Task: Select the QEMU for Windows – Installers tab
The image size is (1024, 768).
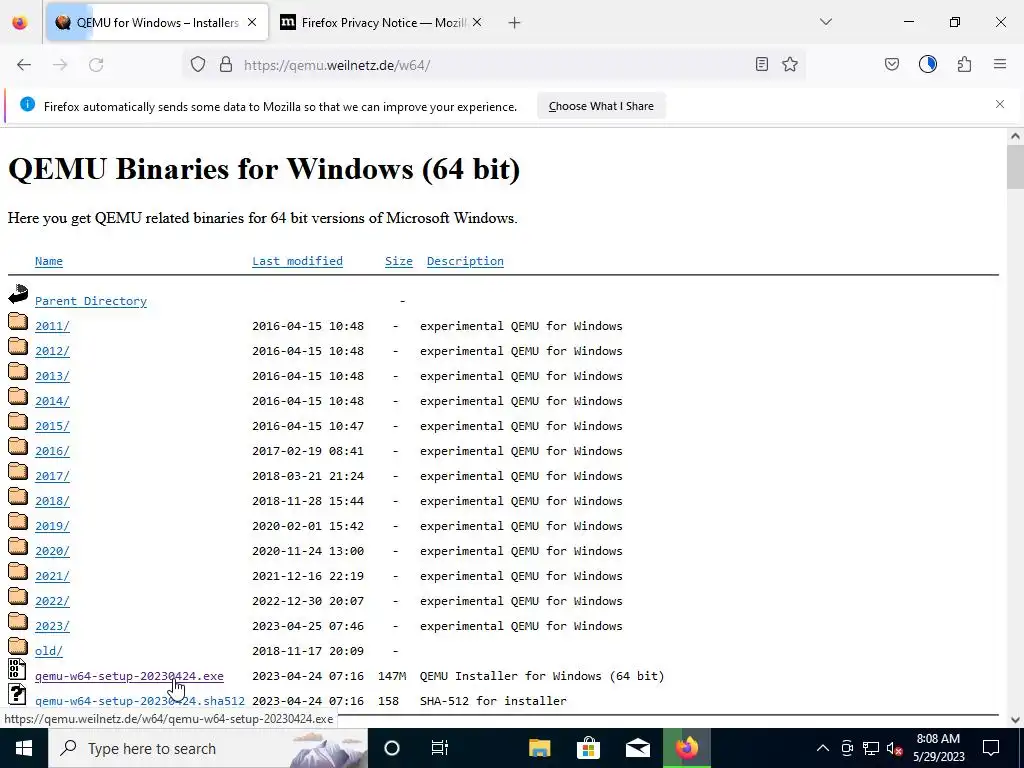Action: [x=157, y=23]
